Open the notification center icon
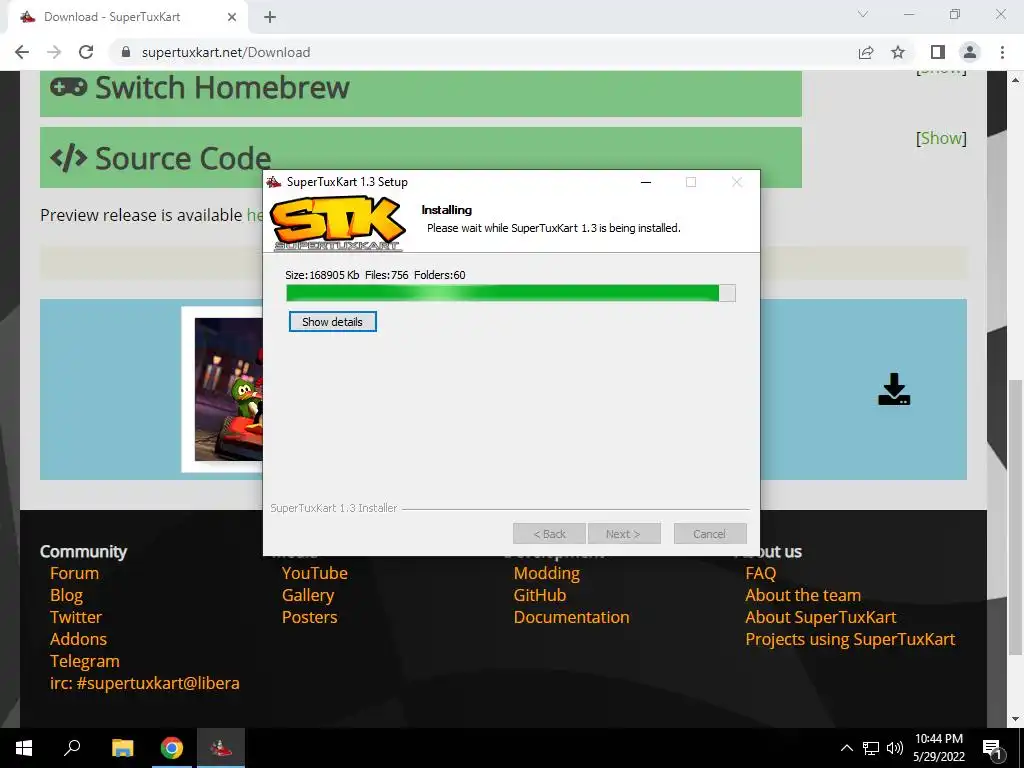This screenshot has height=768, width=1024. point(992,748)
